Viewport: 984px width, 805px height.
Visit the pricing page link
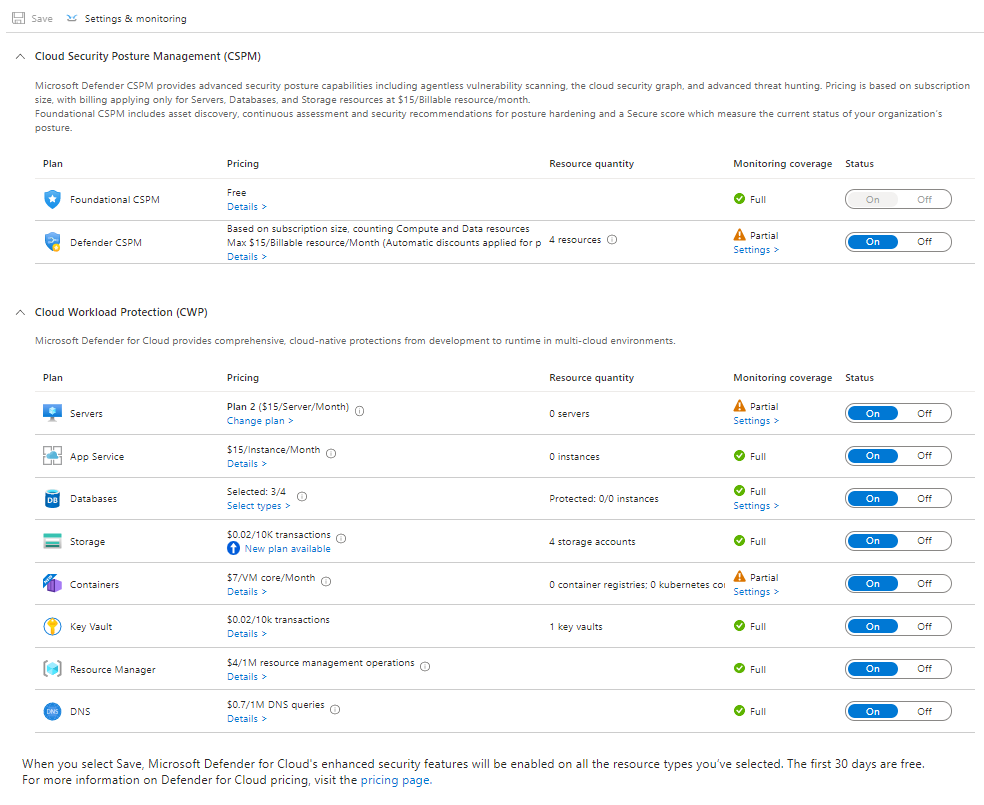click(x=395, y=780)
